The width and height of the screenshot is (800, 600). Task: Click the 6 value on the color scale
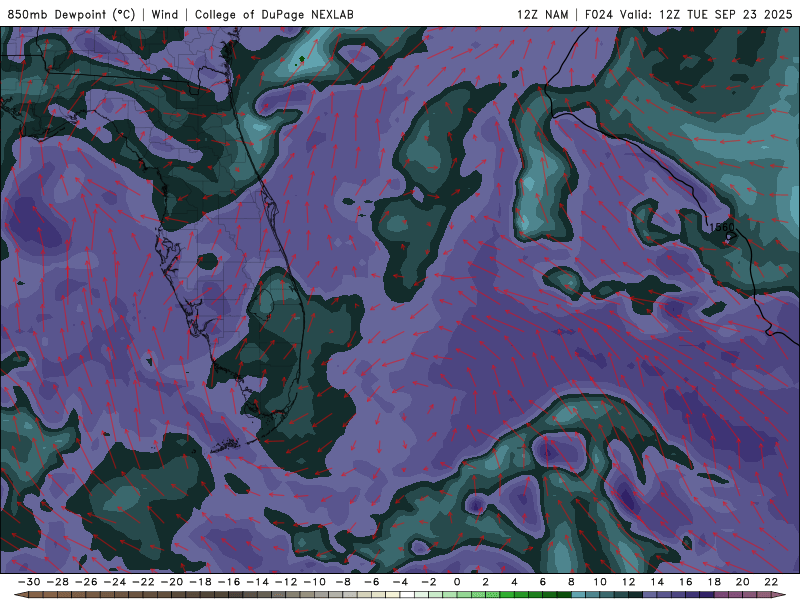click(543, 582)
